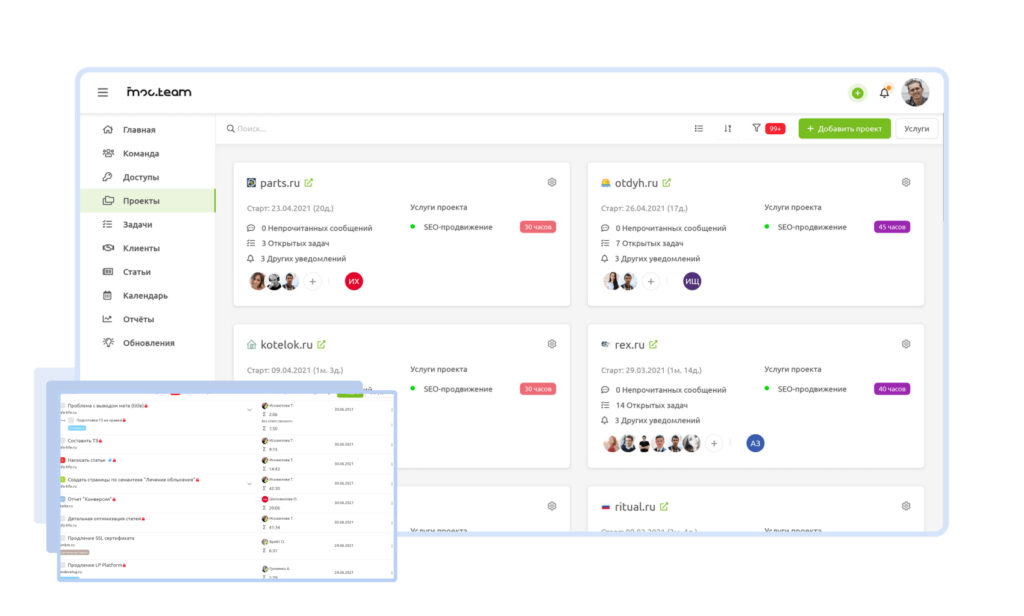1024x616 pixels.
Task: Open settings gear on the parts.ru project card
Action: [551, 182]
